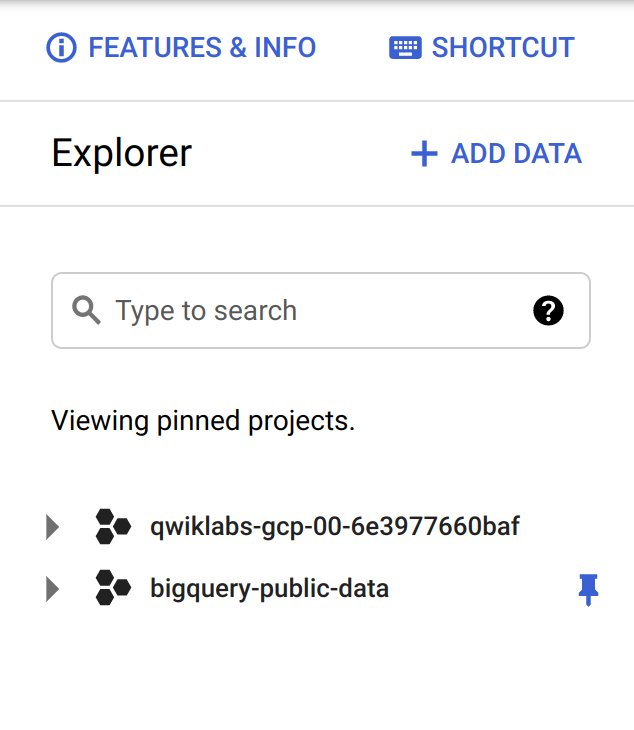Select the qwiklabs-gcp-00-6e3977660baf project name
This screenshot has height=730, width=634.
[x=335, y=527]
